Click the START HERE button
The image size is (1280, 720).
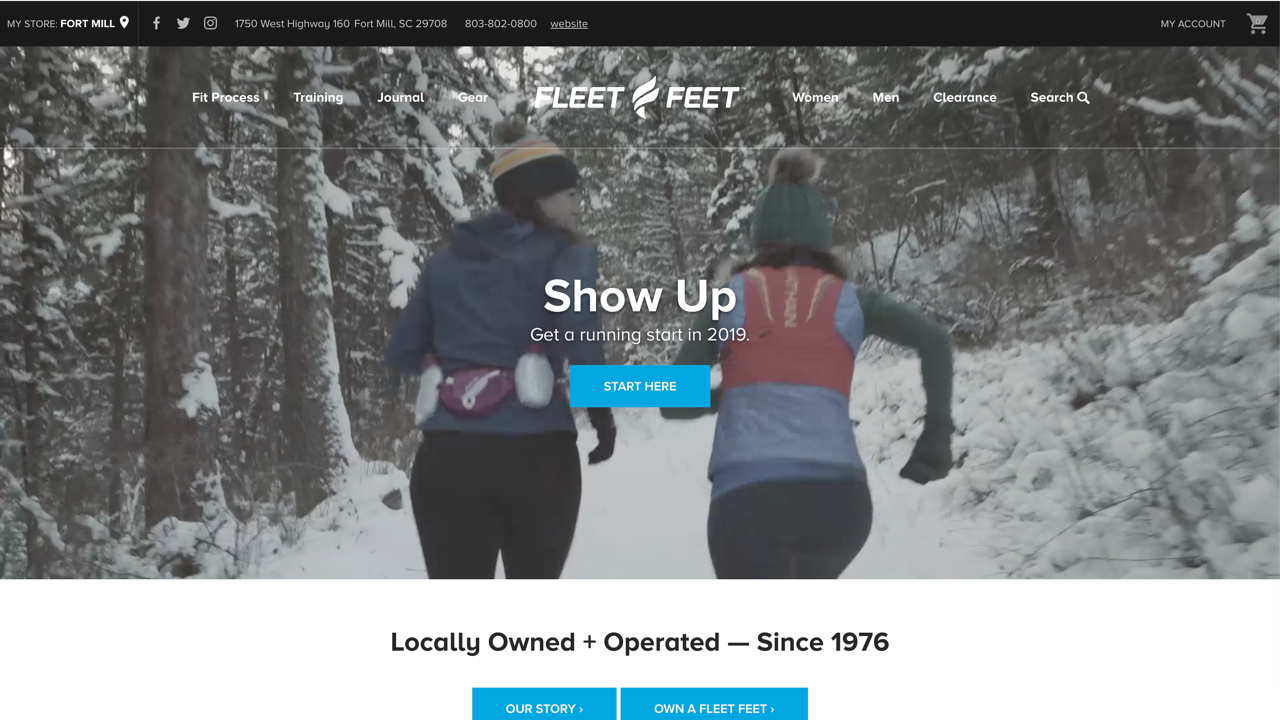(640, 386)
